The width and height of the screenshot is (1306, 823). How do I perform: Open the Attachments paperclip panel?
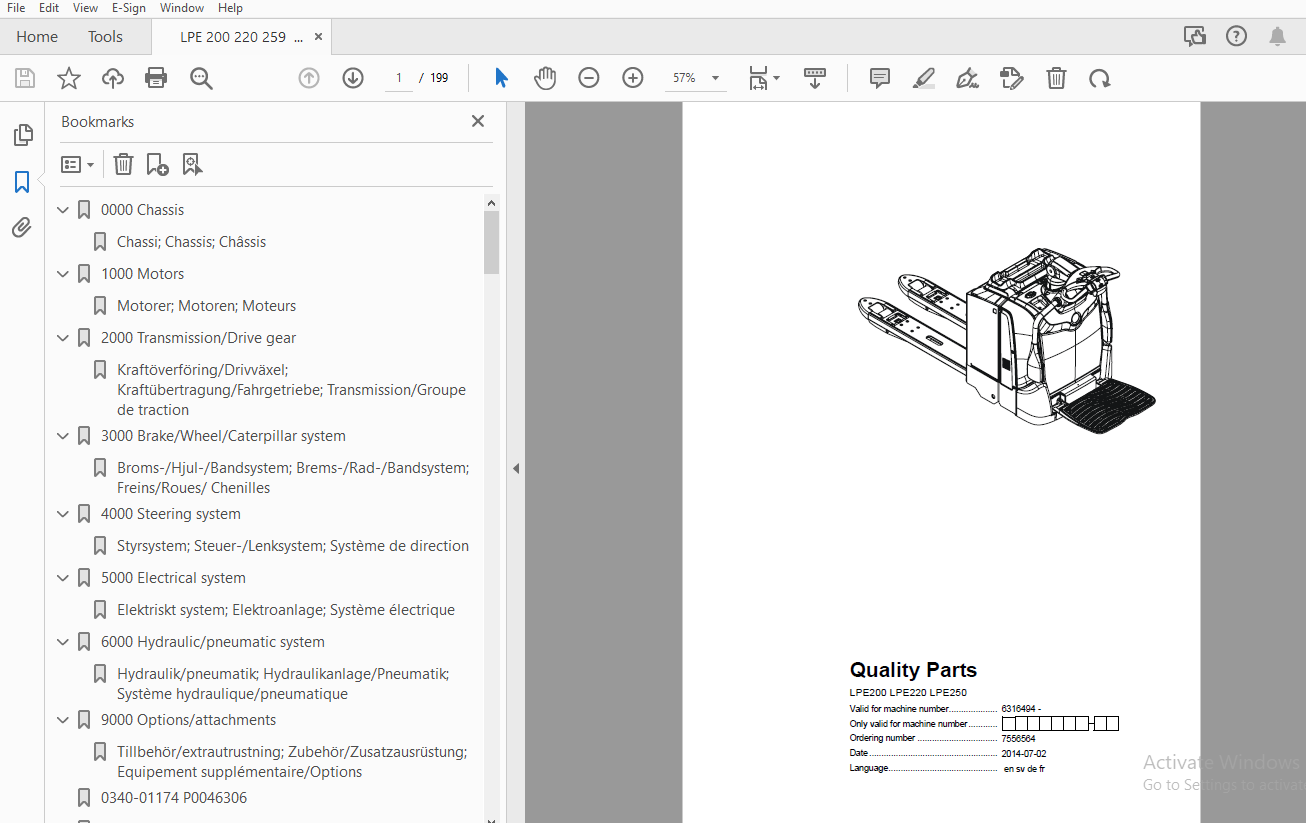pos(22,228)
